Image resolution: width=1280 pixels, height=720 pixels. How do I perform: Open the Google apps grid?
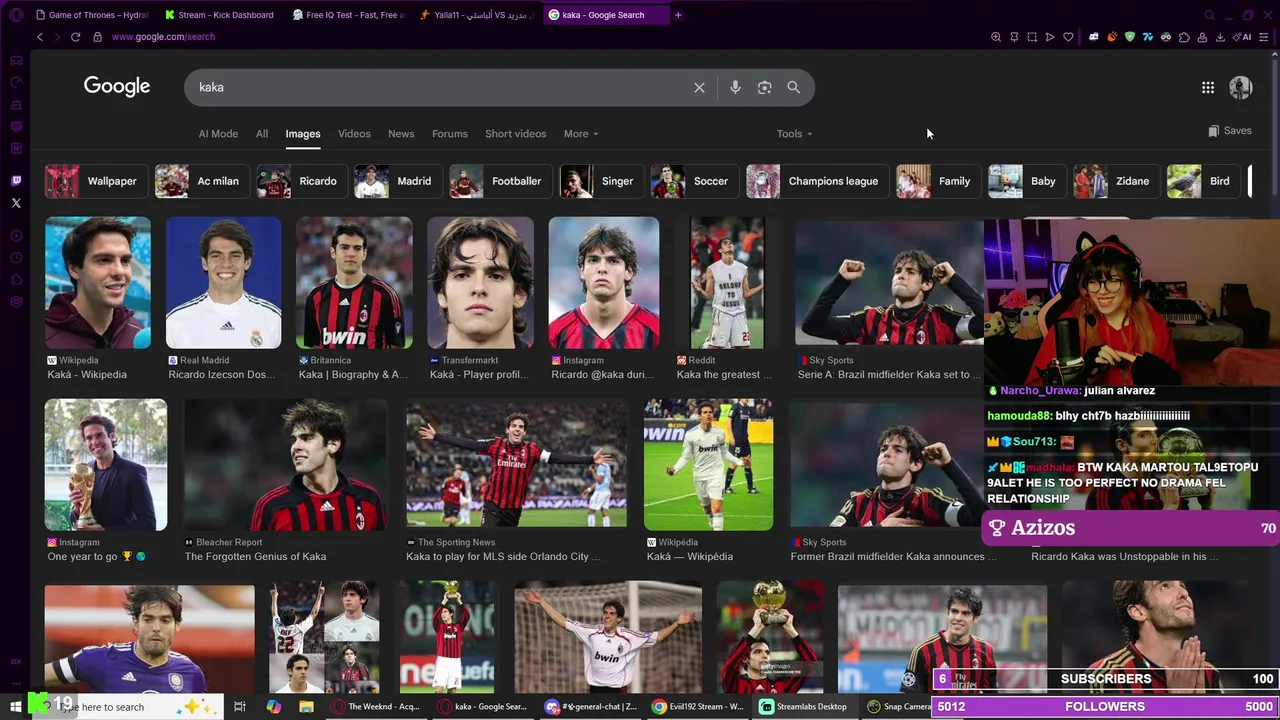point(1208,88)
